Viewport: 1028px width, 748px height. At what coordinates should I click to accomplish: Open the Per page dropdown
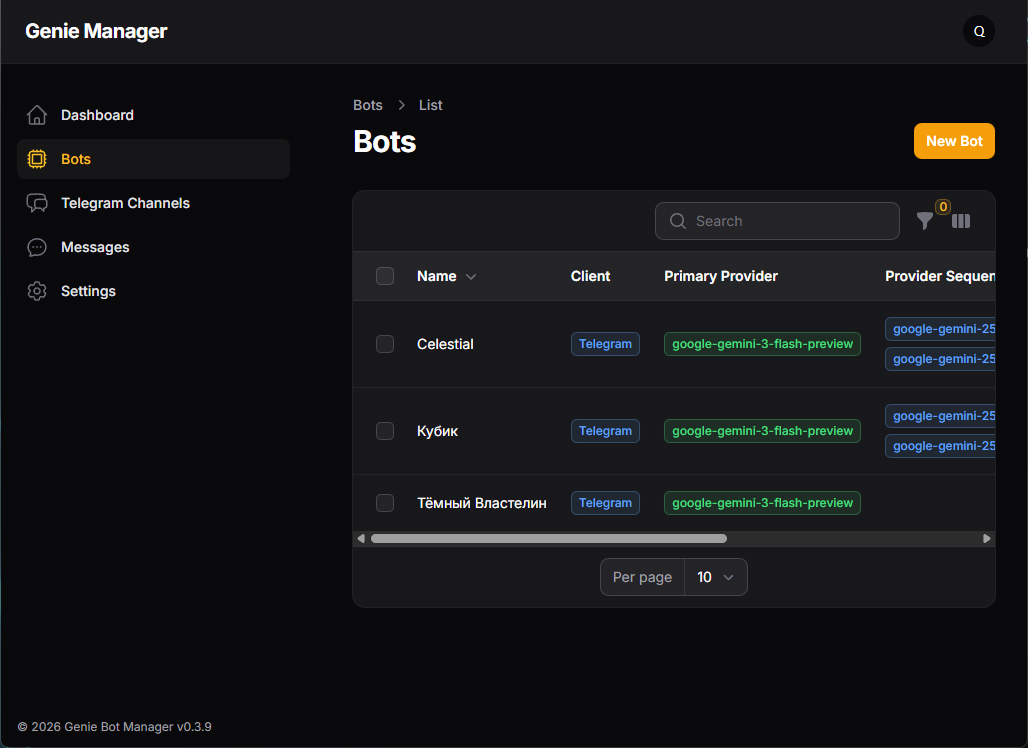point(715,577)
